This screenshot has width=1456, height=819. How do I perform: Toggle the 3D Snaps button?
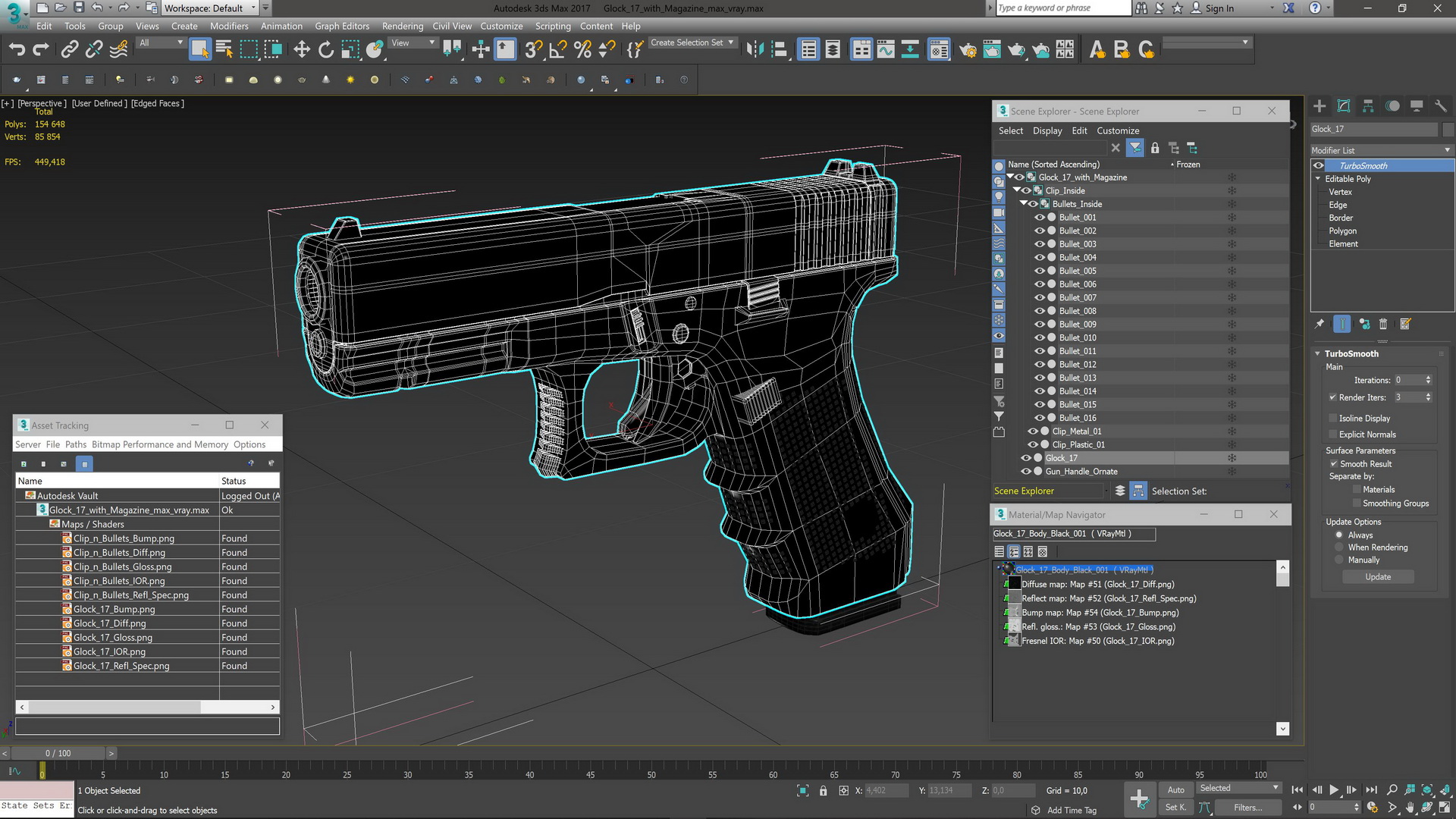(x=534, y=50)
